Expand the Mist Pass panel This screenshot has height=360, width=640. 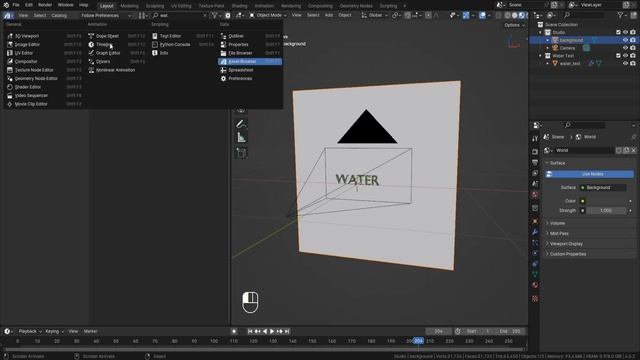click(589, 233)
